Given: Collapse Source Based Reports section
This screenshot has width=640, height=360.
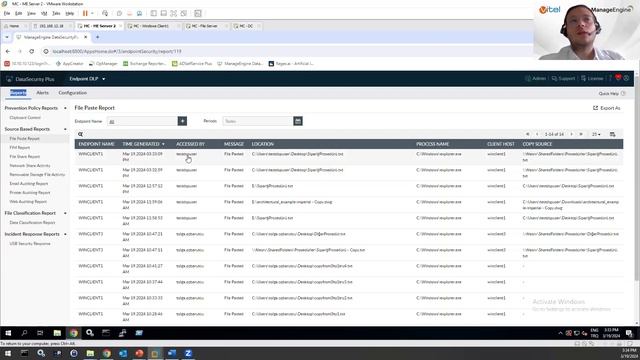Looking at the screenshot, I should (65, 129).
